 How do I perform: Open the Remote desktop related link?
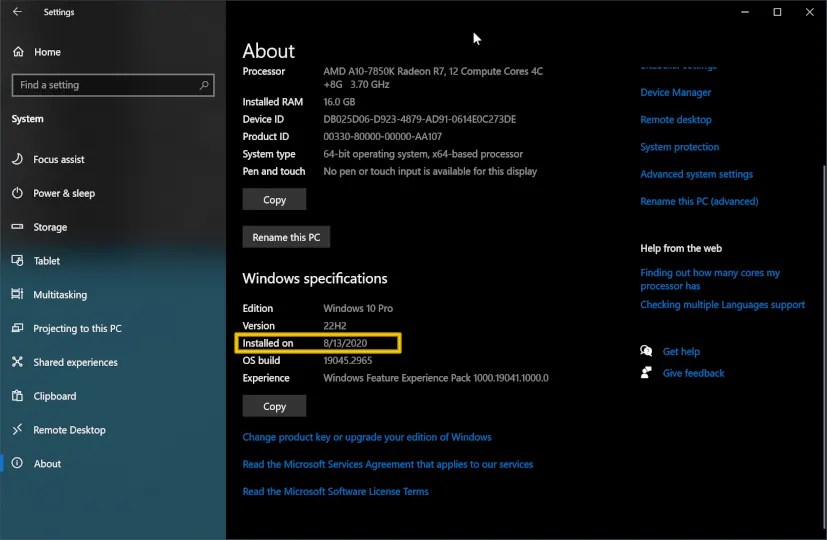[x=676, y=120]
